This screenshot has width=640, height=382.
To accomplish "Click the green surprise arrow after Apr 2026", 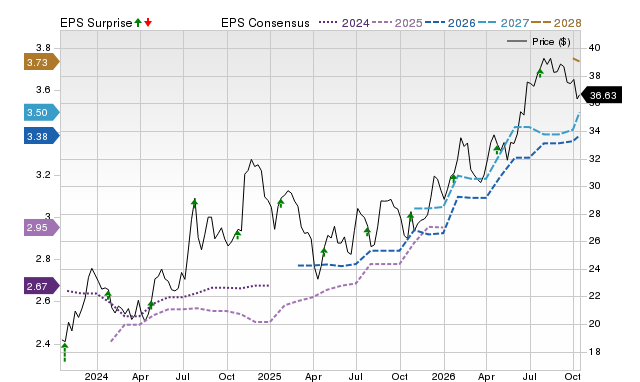I will tap(497, 149).
